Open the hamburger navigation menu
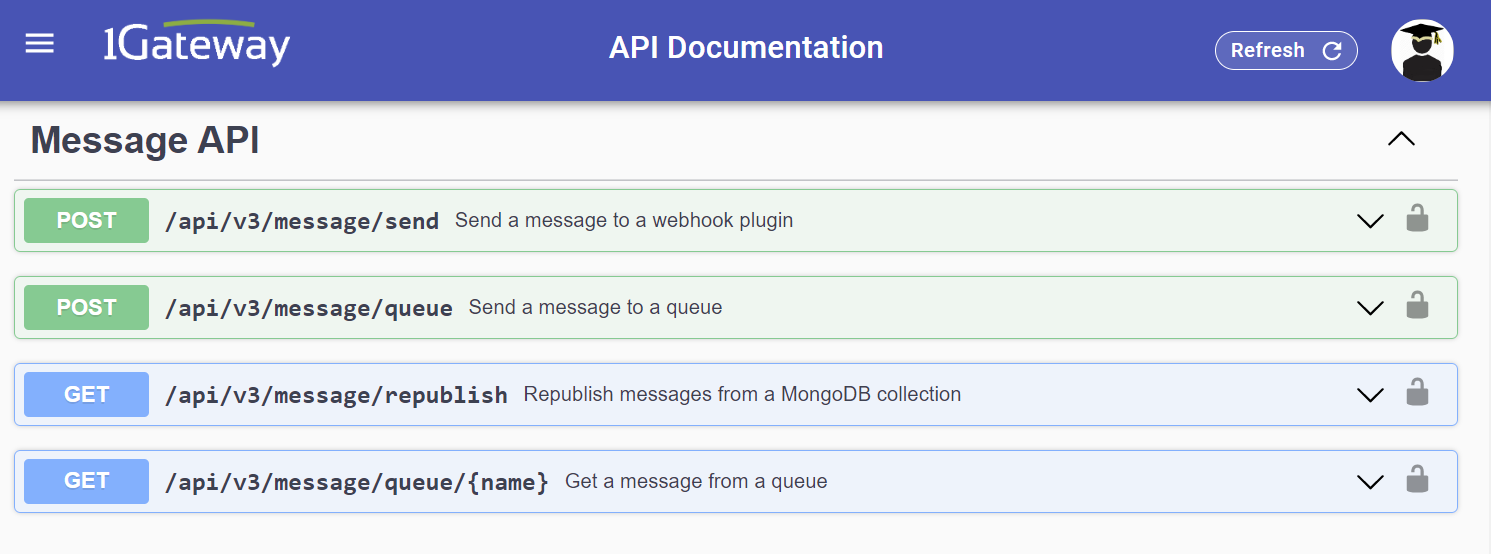1491x554 pixels. pyautogui.click(x=40, y=44)
